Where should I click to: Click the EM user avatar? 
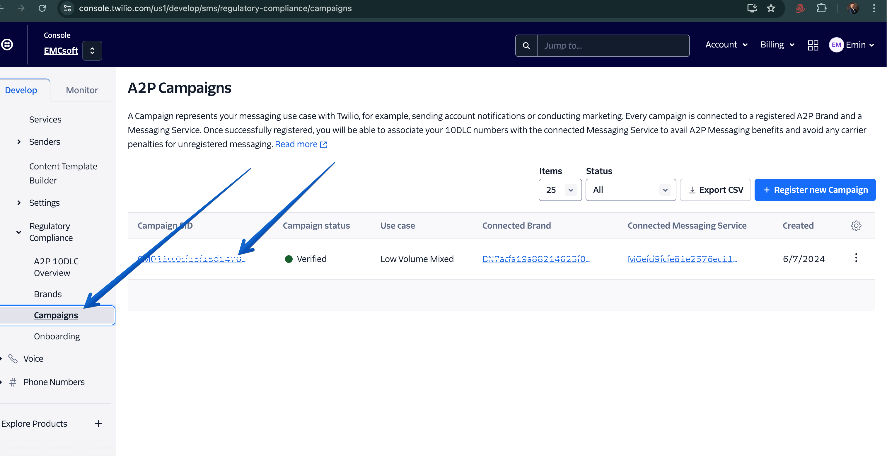[836, 45]
